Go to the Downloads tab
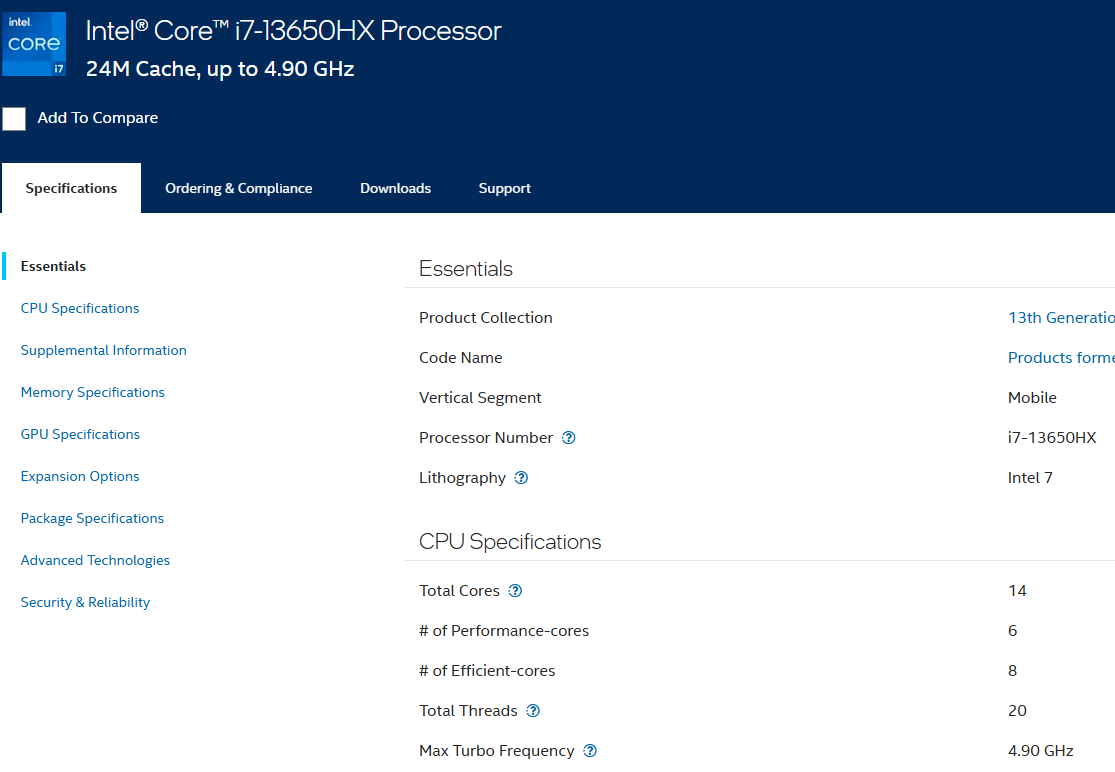Image resolution: width=1115 pixels, height=772 pixels. pyautogui.click(x=395, y=188)
